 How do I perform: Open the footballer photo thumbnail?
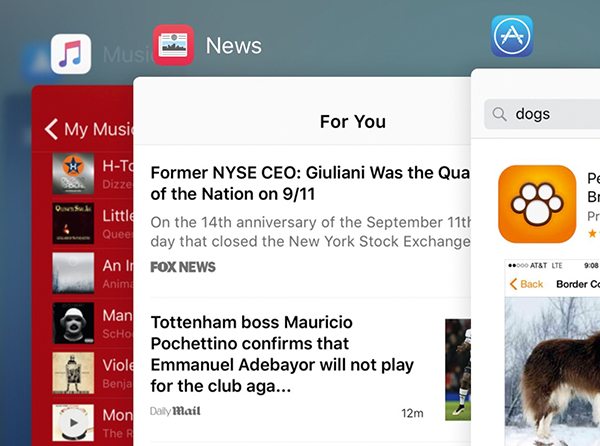[458, 369]
